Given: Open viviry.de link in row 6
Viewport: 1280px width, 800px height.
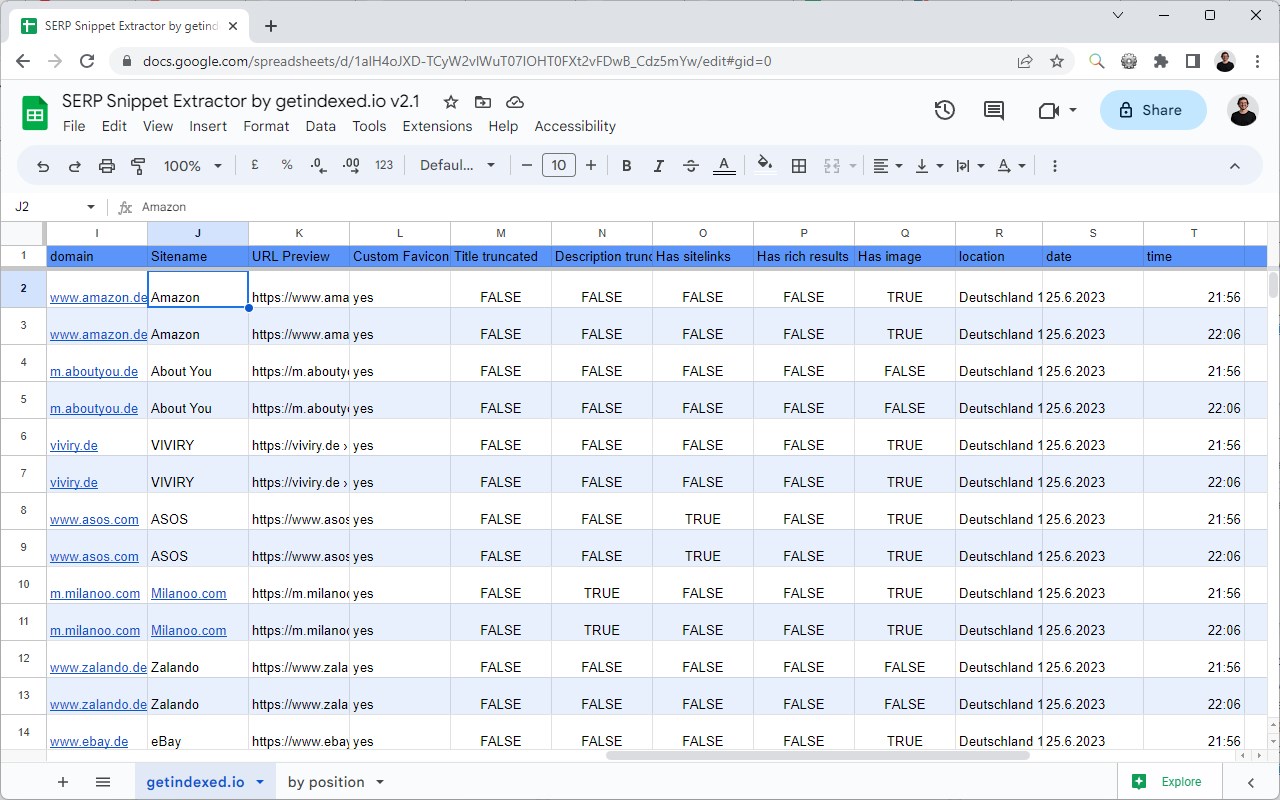Looking at the screenshot, I should pyautogui.click(x=74, y=445).
